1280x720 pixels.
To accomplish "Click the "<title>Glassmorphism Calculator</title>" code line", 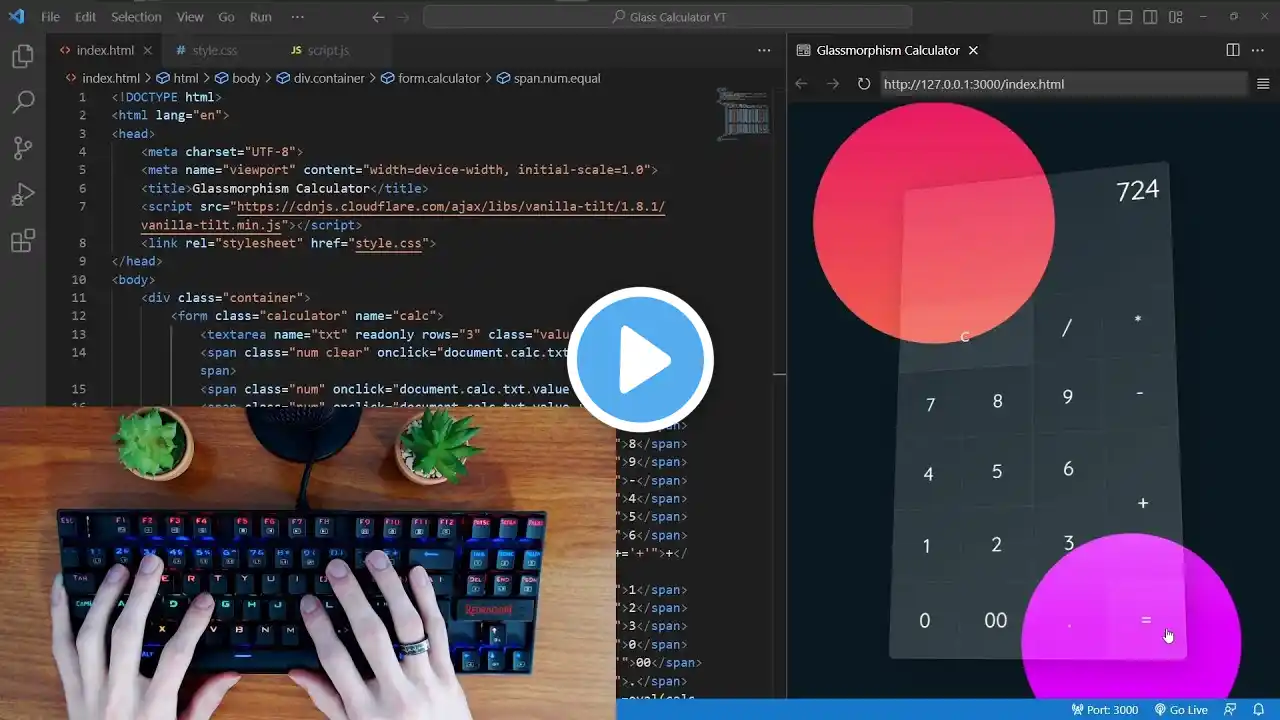I will (285, 188).
